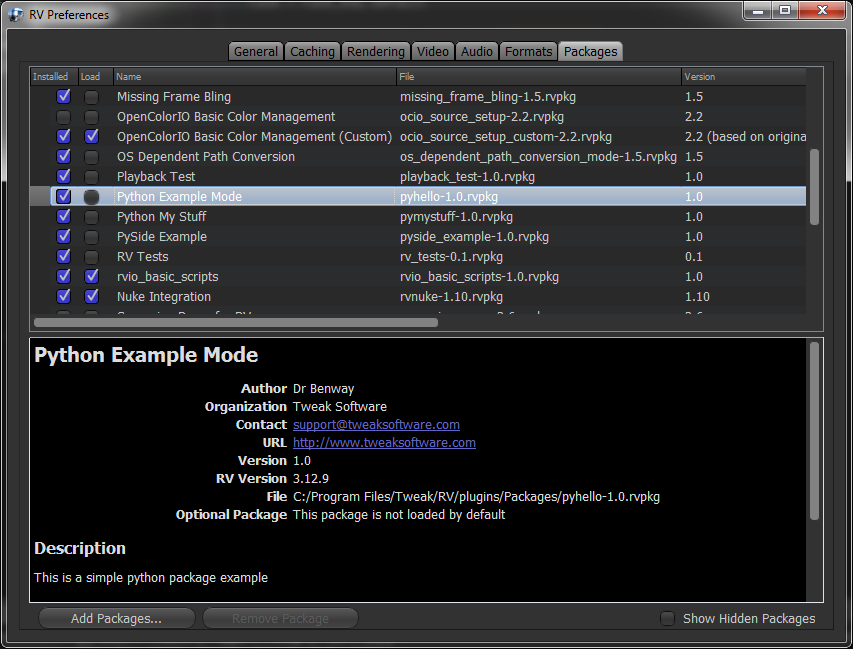
Task: Click the description panel vertical scrollbar
Action: [x=814, y=431]
